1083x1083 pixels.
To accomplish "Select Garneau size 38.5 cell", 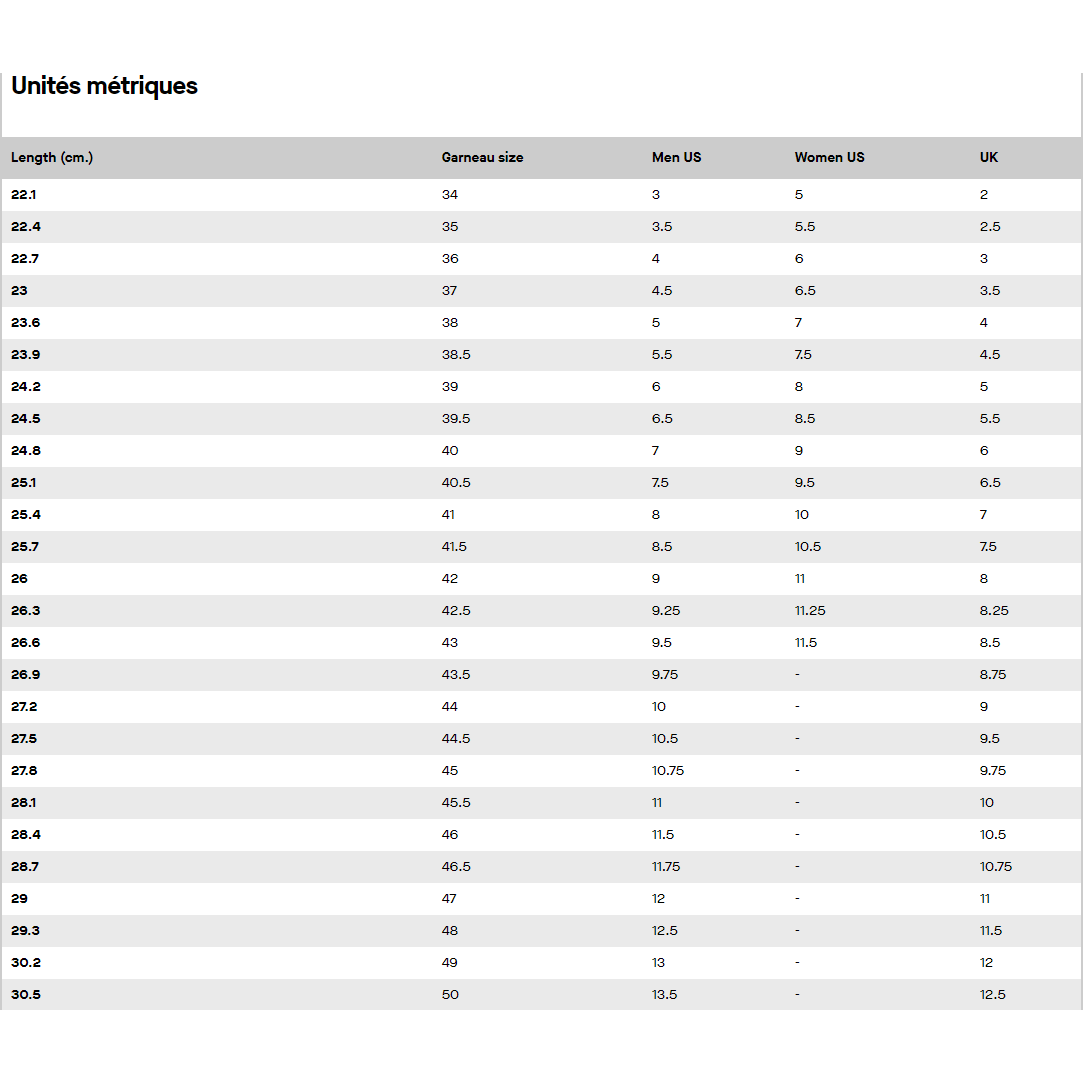I will [x=456, y=355].
